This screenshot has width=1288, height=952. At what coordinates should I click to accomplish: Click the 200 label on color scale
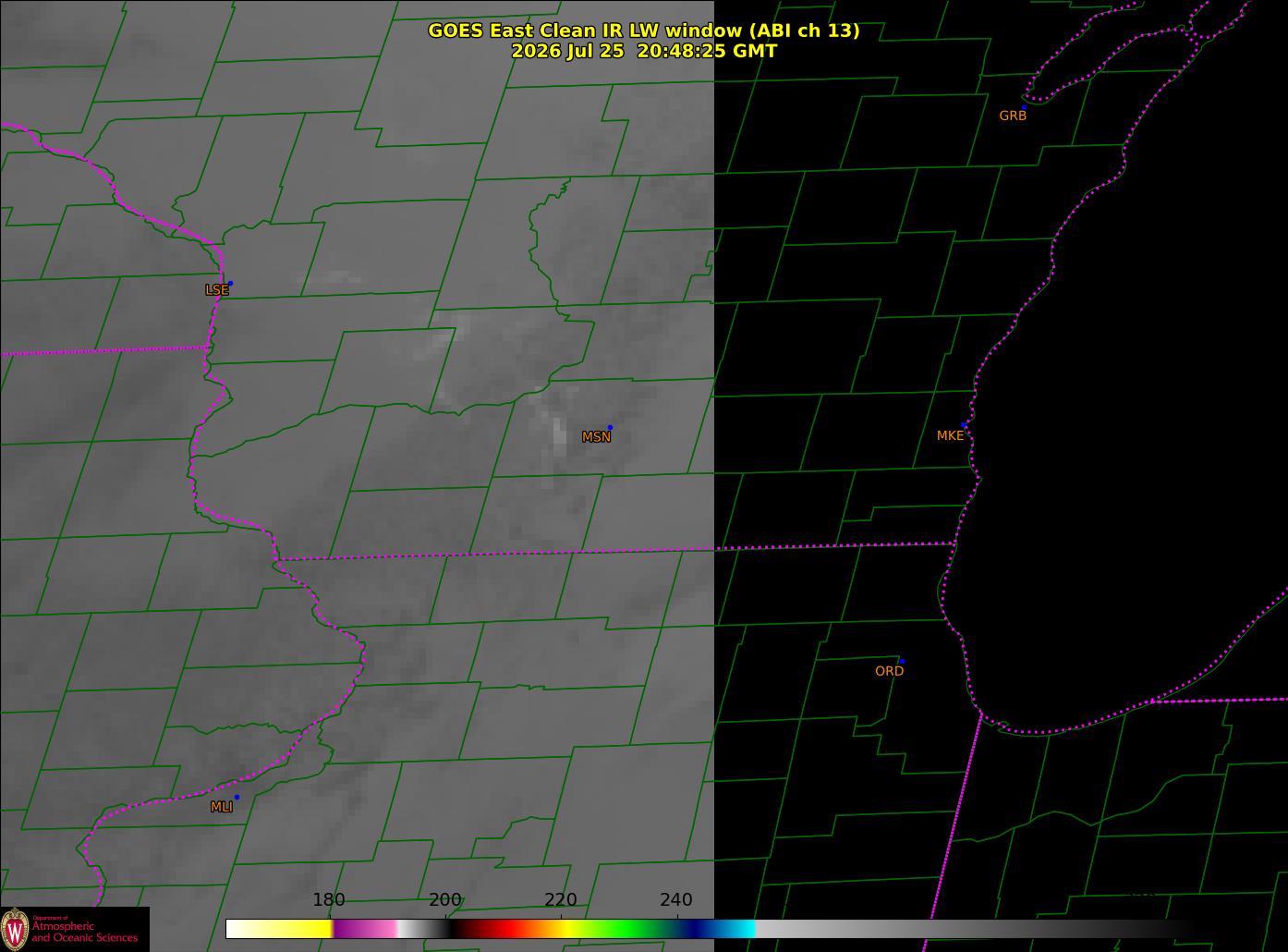click(445, 900)
